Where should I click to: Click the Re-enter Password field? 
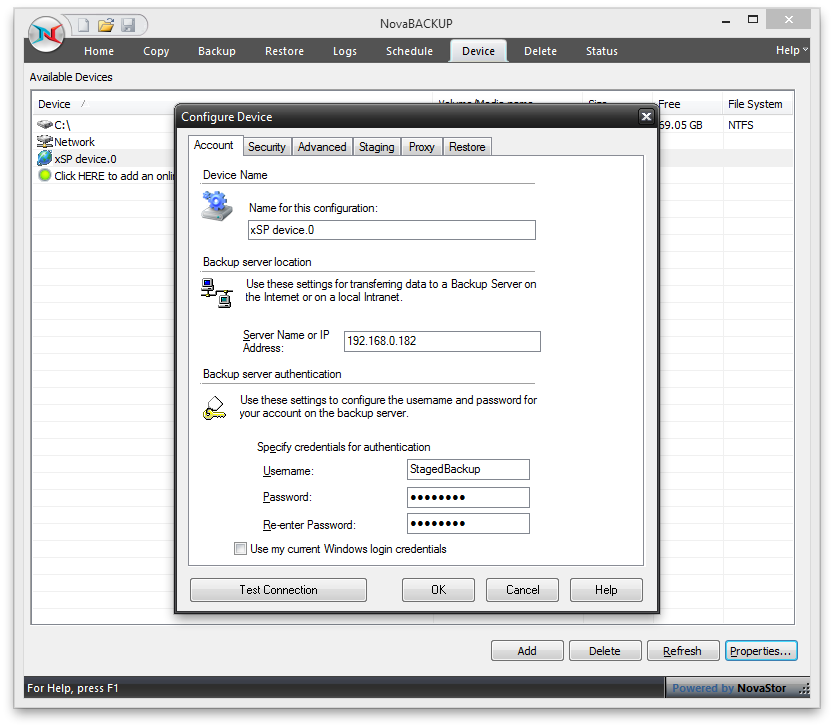[x=468, y=523]
